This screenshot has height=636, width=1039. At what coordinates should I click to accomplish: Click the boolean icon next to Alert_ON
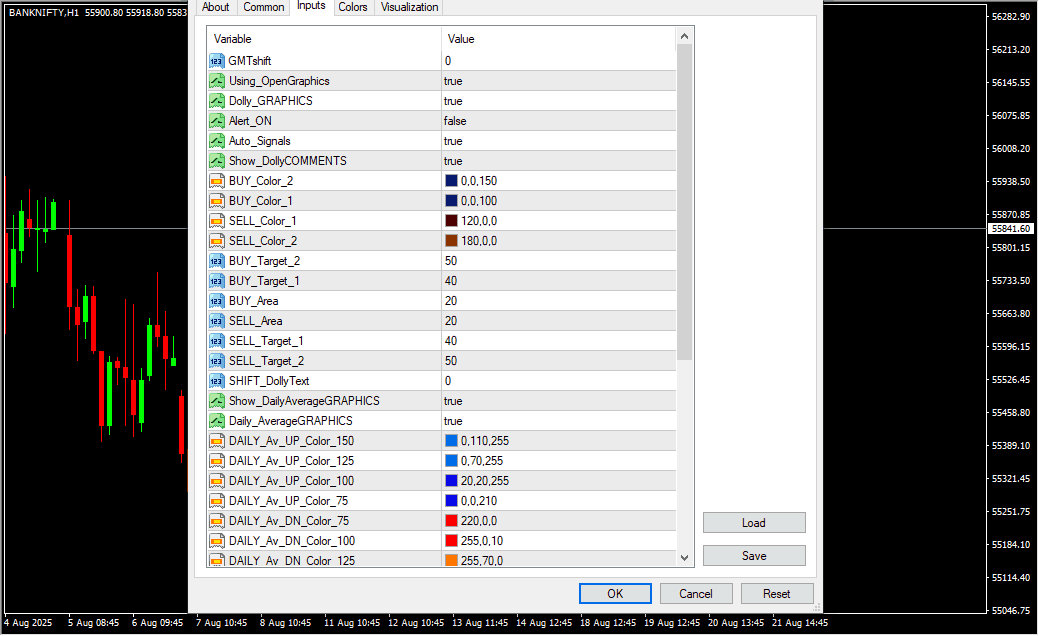pyautogui.click(x=217, y=121)
